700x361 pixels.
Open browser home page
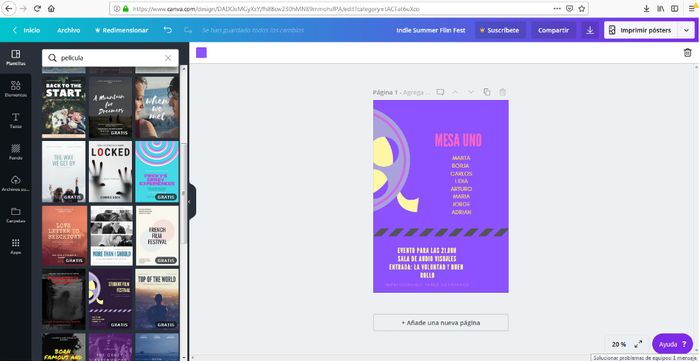tap(51, 8)
